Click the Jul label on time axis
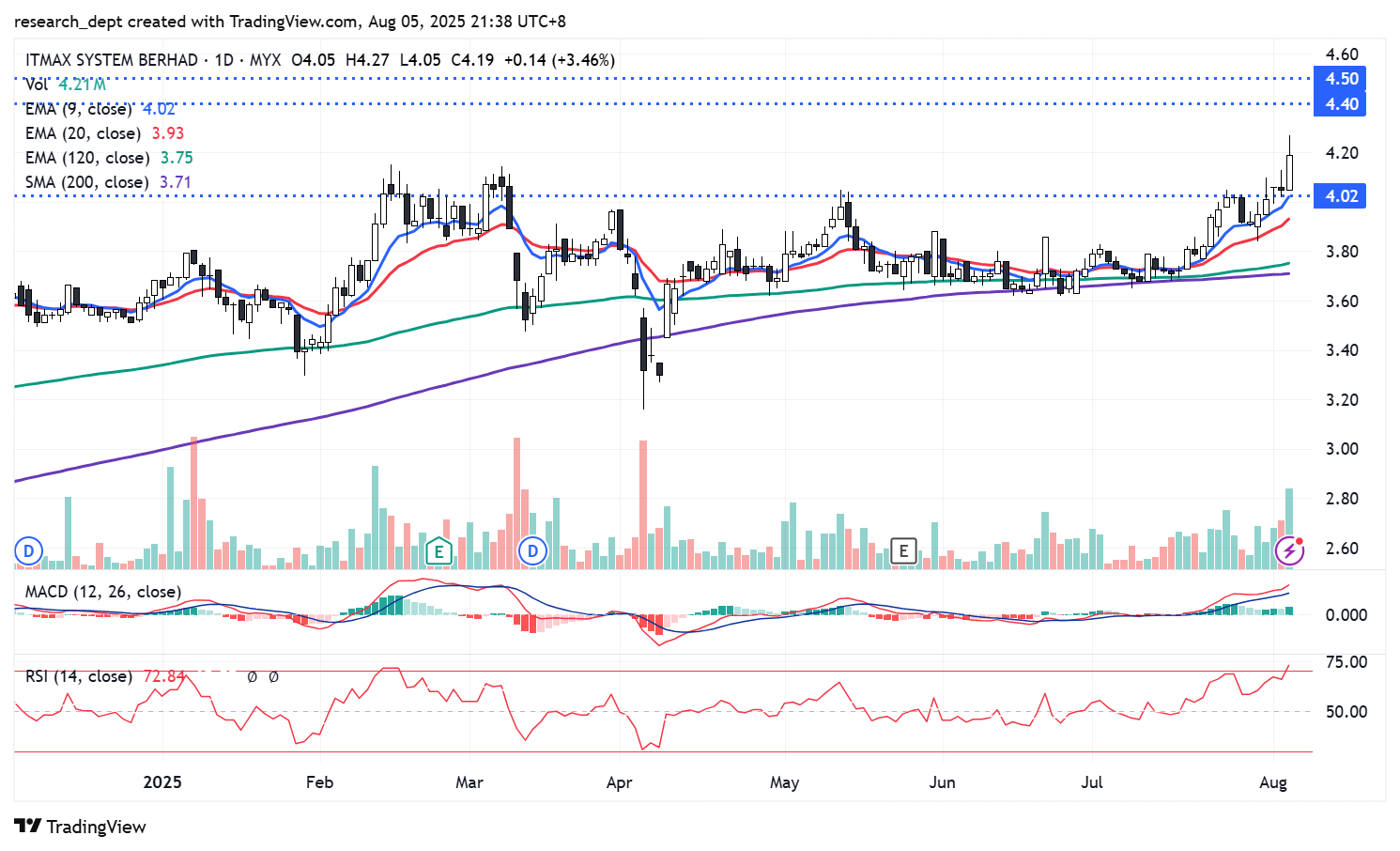1400x851 pixels. click(x=1092, y=782)
